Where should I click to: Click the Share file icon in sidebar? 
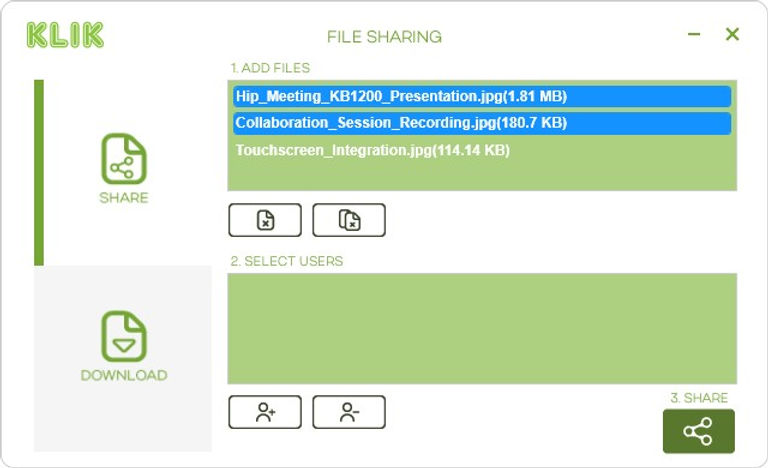pos(124,159)
